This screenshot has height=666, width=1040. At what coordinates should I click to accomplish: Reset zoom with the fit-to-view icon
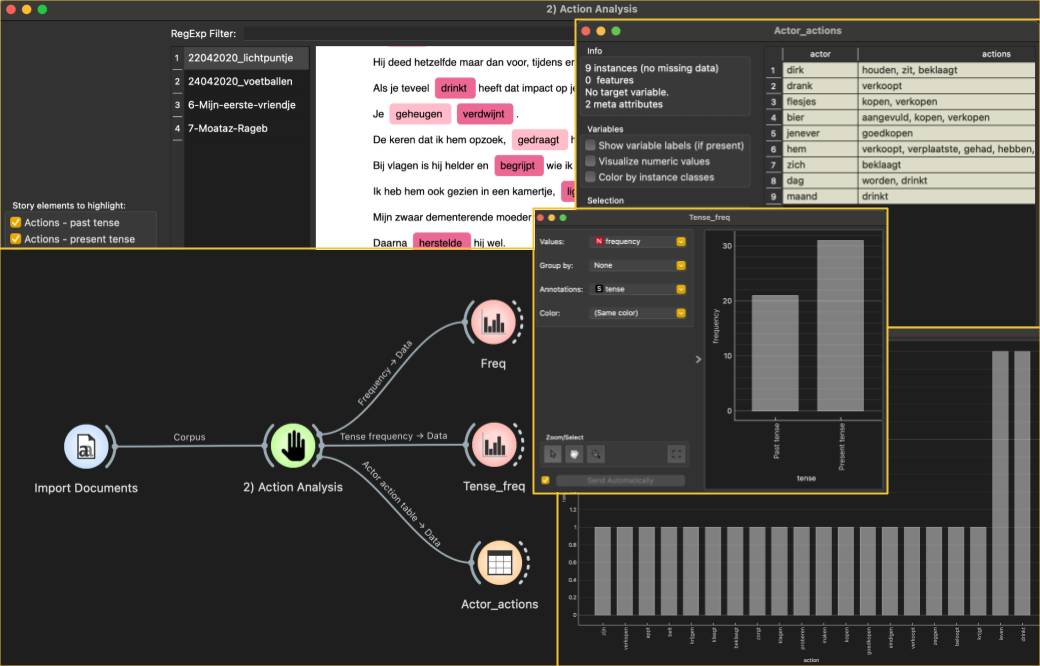pos(675,454)
